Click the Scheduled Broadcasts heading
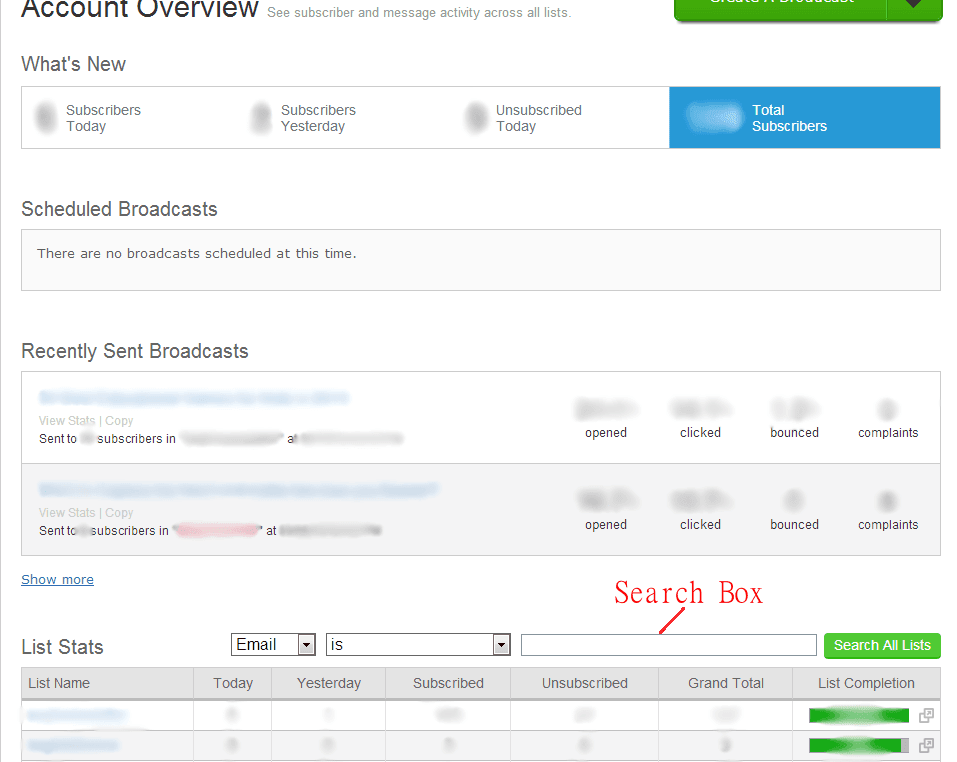Screen dimensions: 957x762 click(120, 209)
